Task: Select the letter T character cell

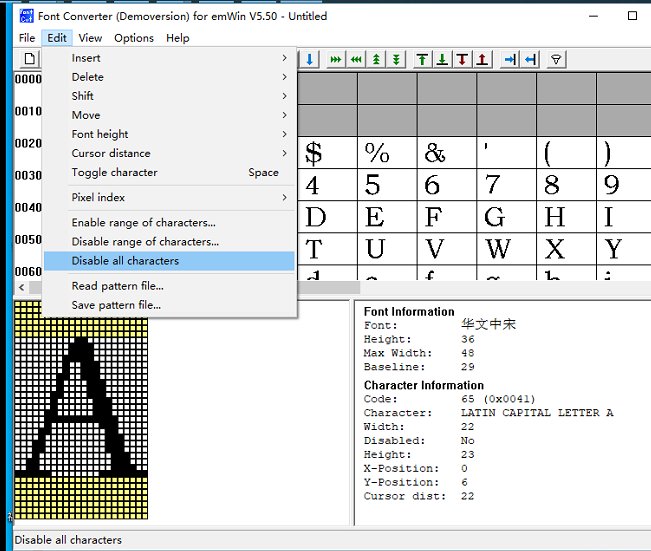Action: coord(327,249)
